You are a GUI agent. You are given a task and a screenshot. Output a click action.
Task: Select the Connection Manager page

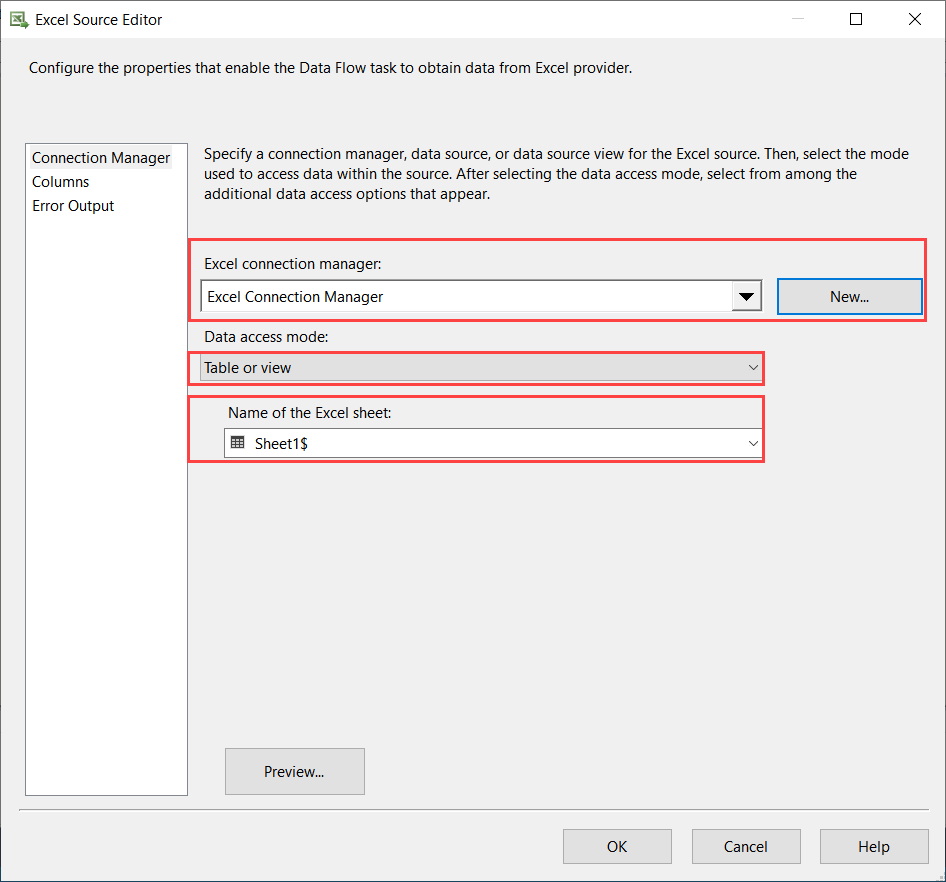pos(101,158)
